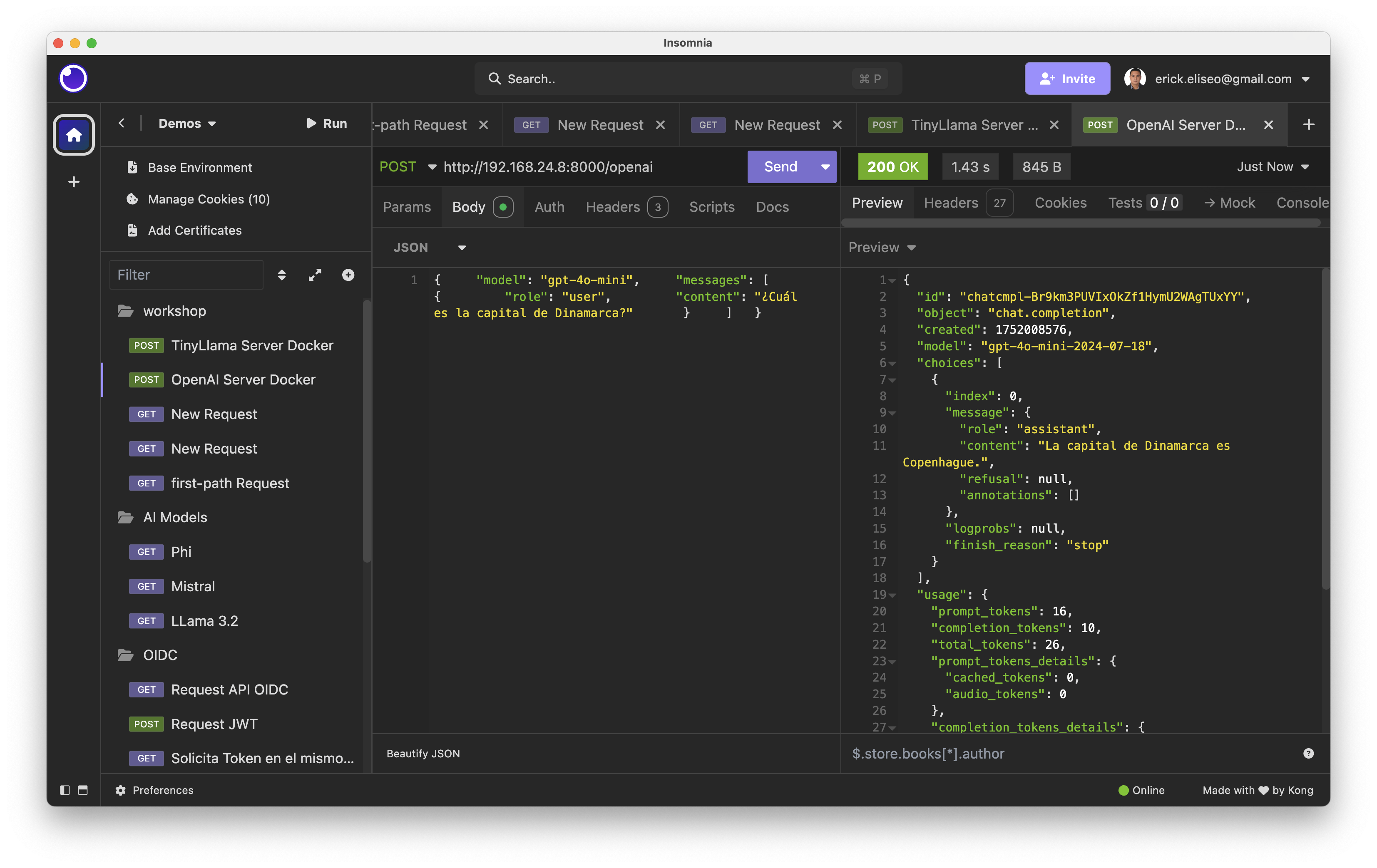Image resolution: width=1377 pixels, height=868 pixels.
Task: Open JSONPath filter help icon
Action: tap(1308, 754)
